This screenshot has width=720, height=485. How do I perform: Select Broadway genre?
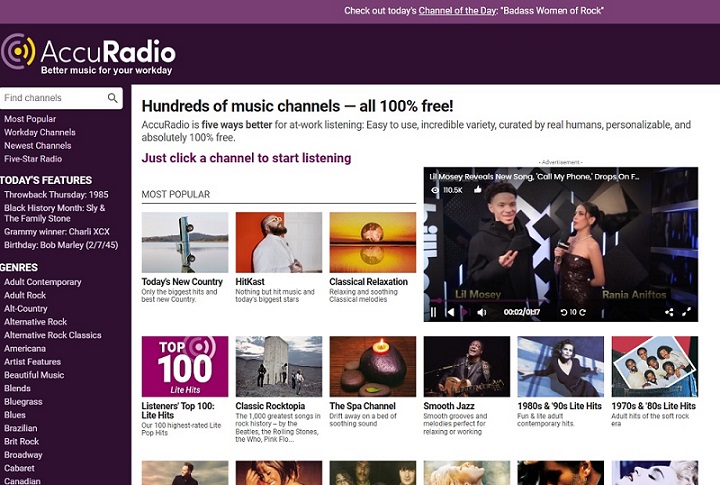coord(23,455)
